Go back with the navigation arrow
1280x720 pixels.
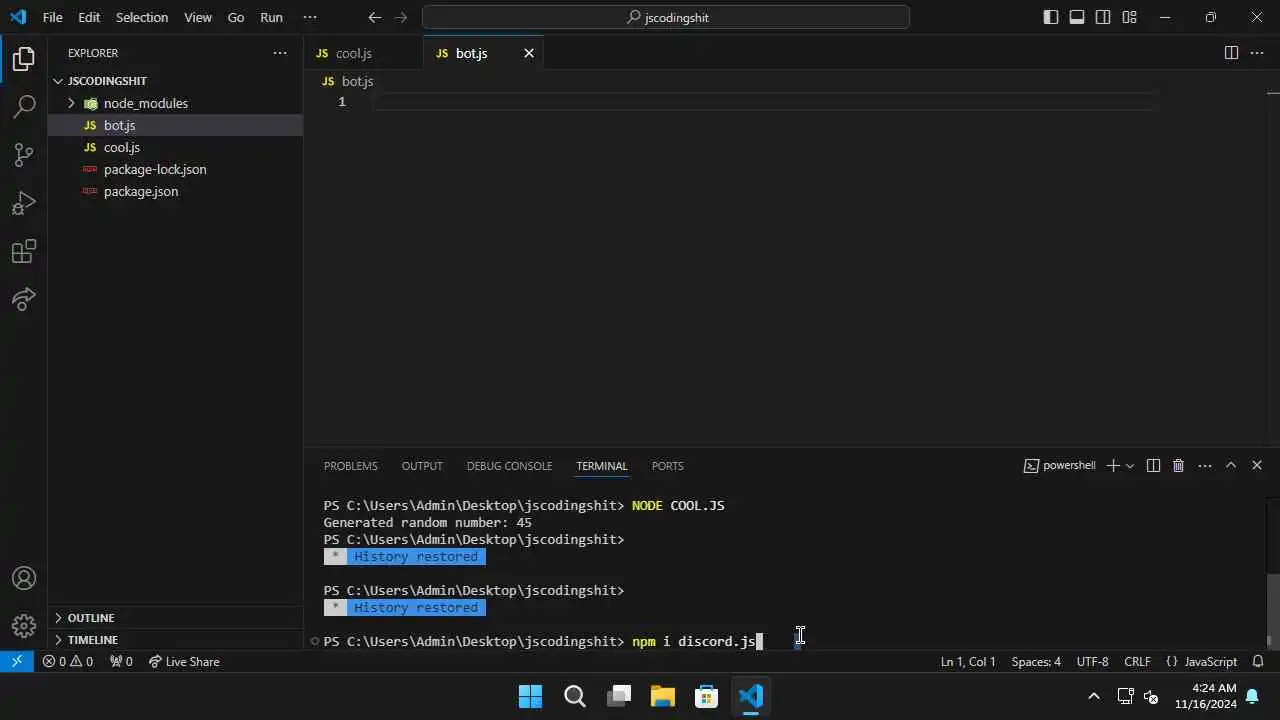[x=375, y=17]
